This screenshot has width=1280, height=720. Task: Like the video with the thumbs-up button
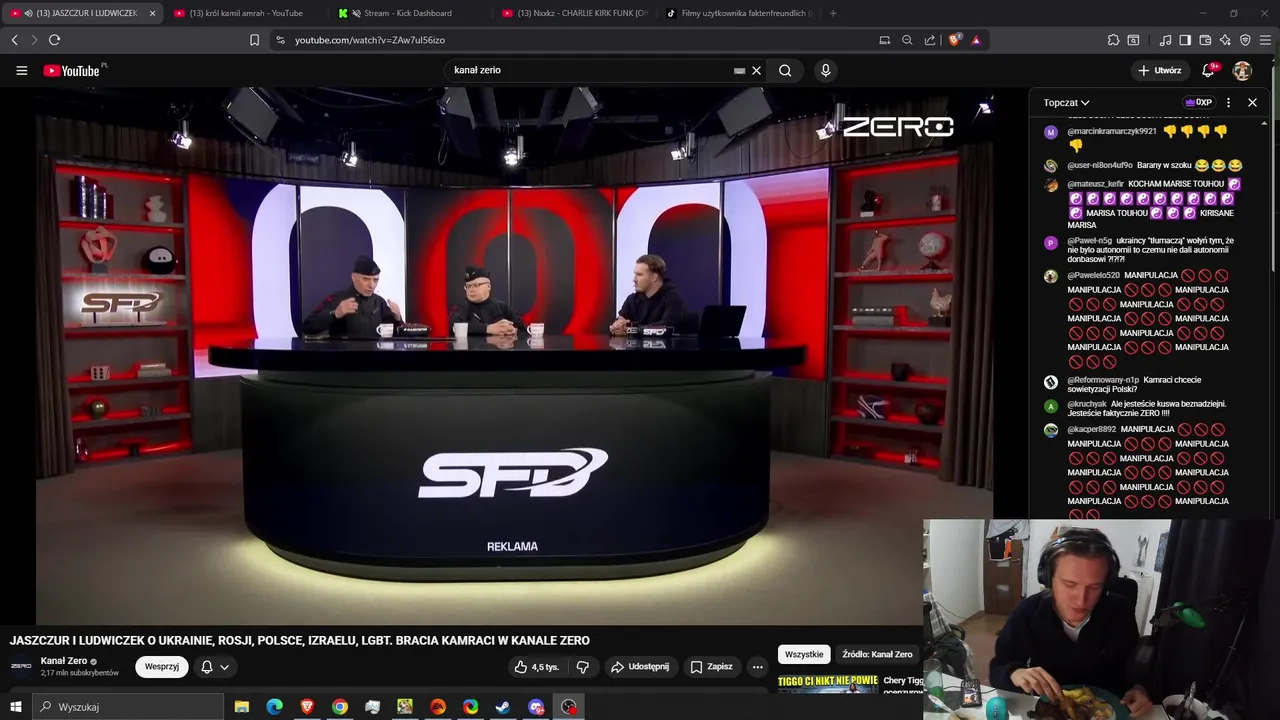[536, 667]
